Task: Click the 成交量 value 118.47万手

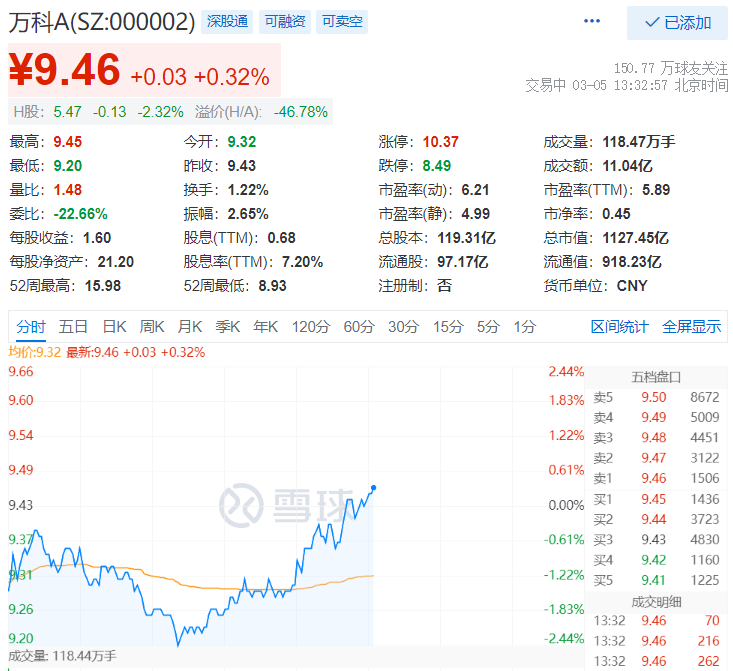Action: point(639,142)
